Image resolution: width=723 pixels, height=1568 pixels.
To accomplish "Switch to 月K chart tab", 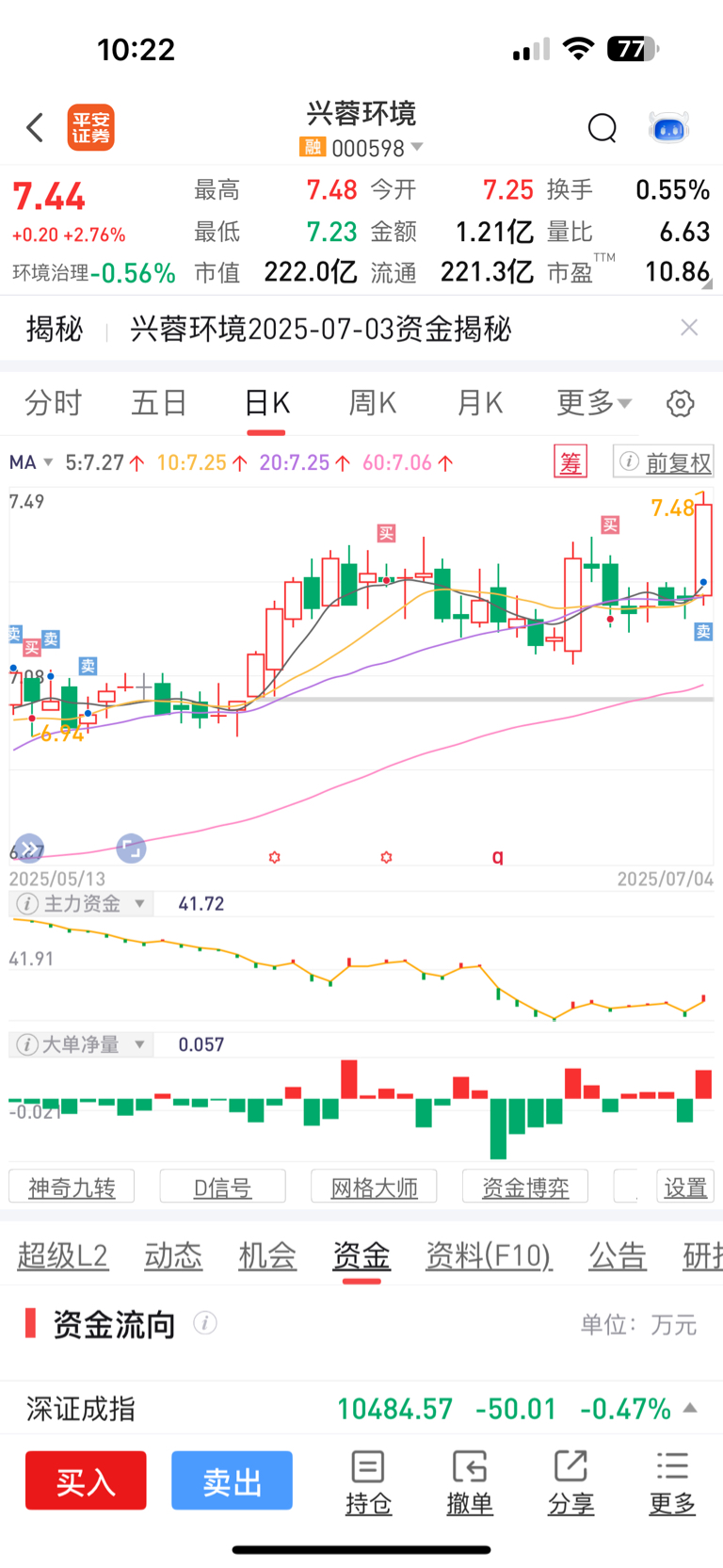I will click(x=480, y=403).
